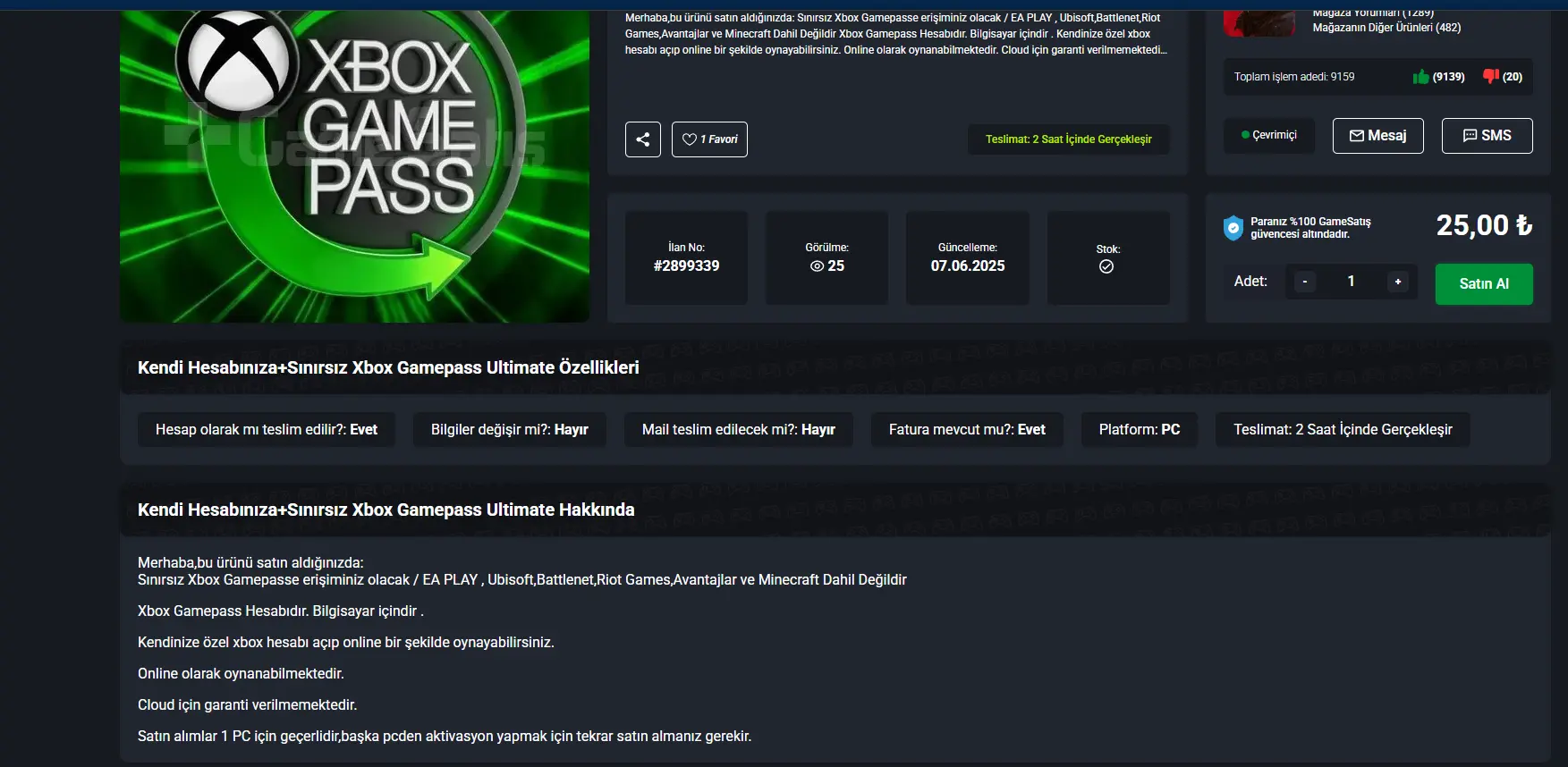This screenshot has width=1568, height=767.
Task: Click the red thumbs-down rating icon
Action: tap(1490, 76)
